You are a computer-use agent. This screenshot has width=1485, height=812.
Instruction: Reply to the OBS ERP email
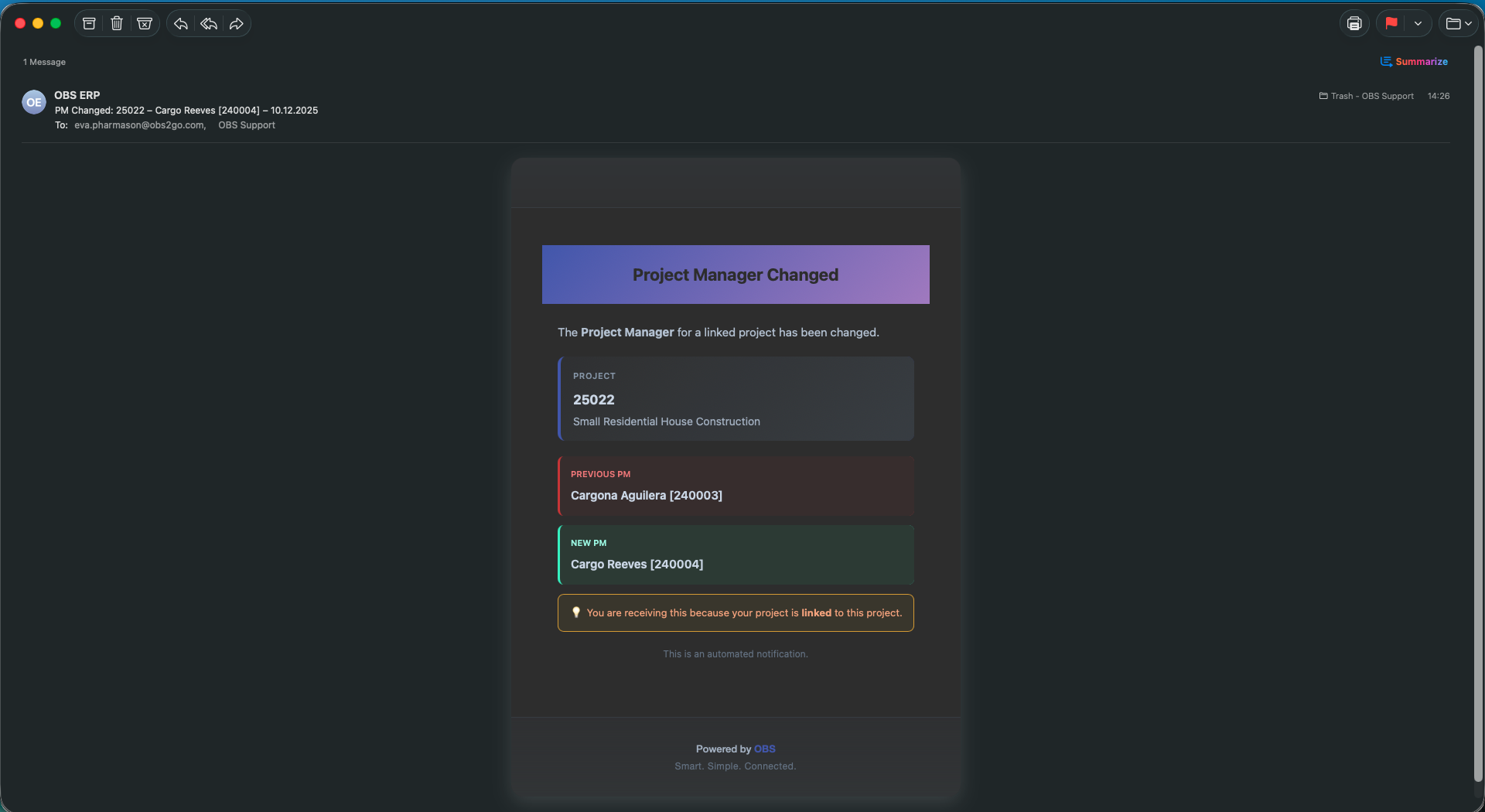[181, 24]
